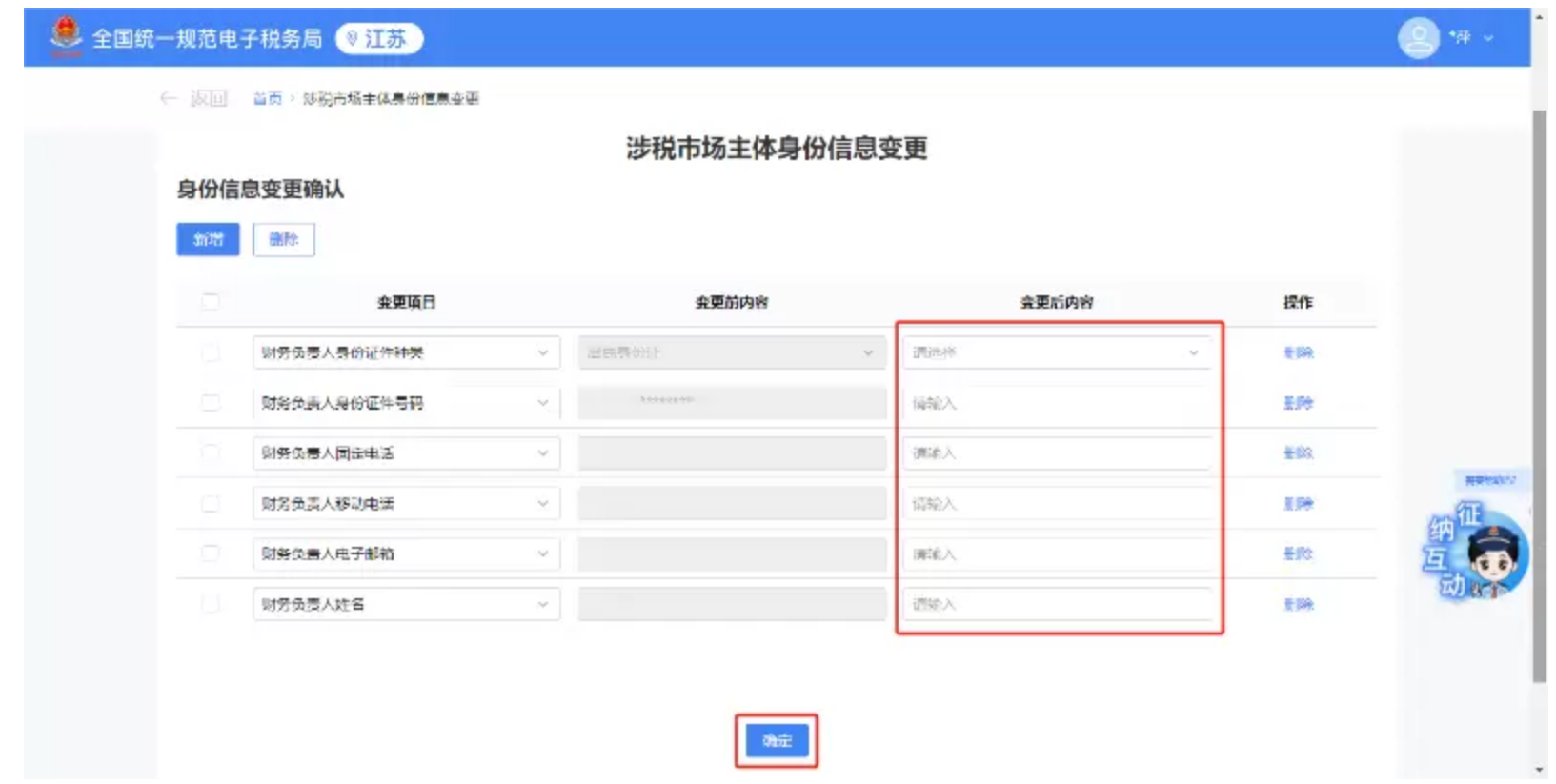This screenshot has width=1556, height=784.
Task: Open the 江苏 region selector
Action: pyautogui.click(x=379, y=38)
